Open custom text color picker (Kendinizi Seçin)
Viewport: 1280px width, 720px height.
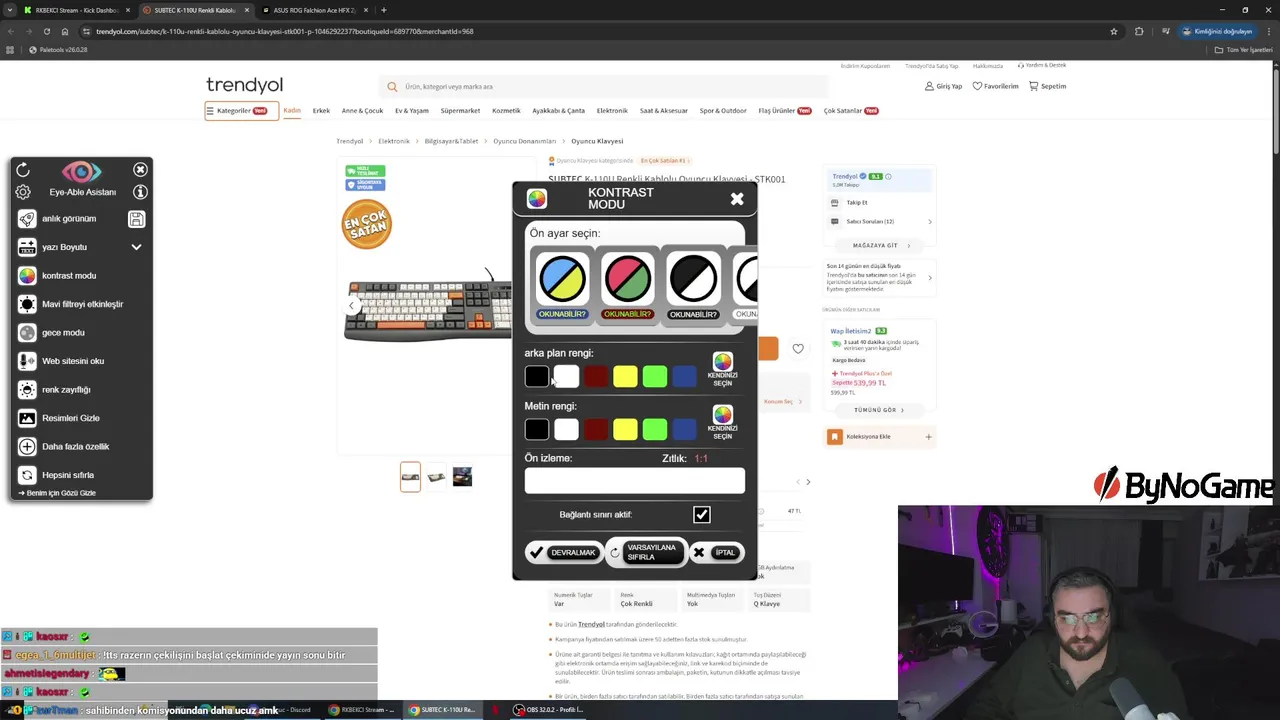click(x=722, y=422)
